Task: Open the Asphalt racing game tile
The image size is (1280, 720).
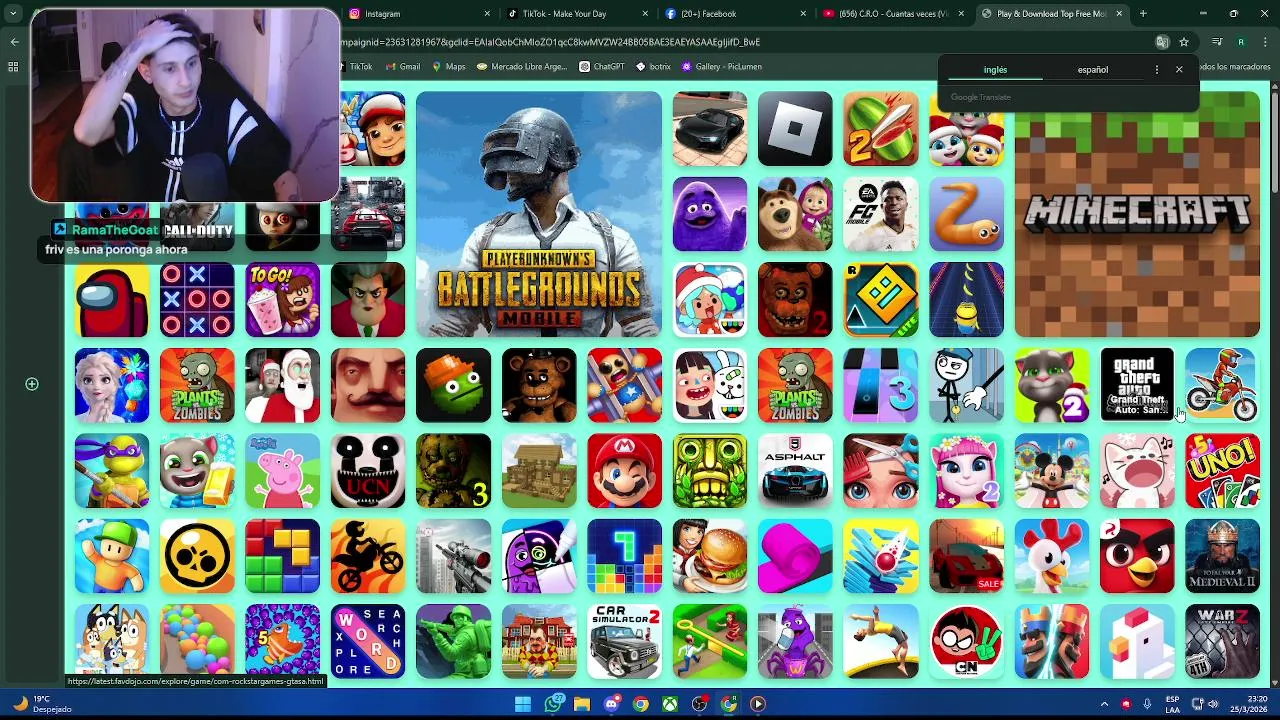Action: 795,471
